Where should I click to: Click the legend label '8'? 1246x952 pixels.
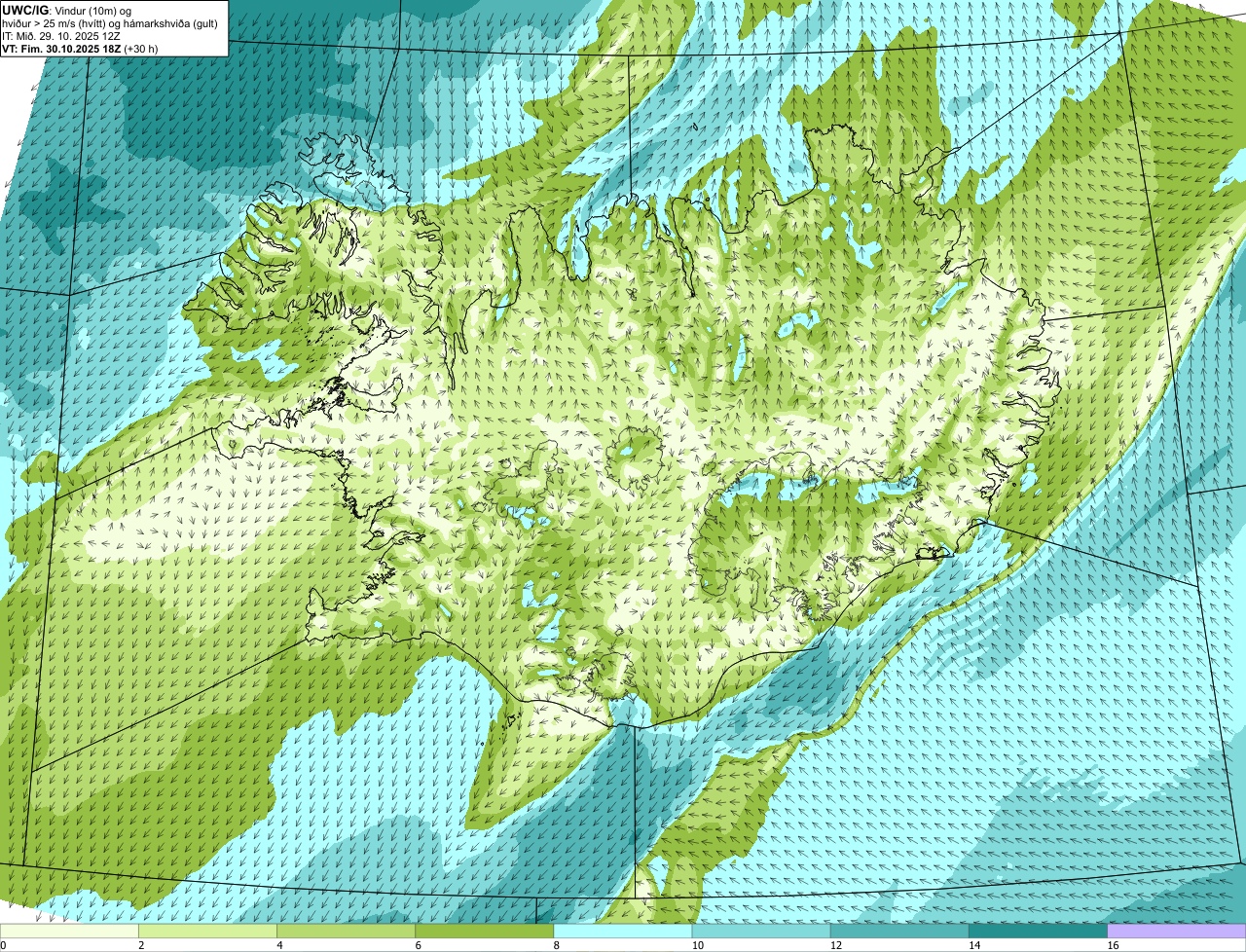pyautogui.click(x=557, y=945)
